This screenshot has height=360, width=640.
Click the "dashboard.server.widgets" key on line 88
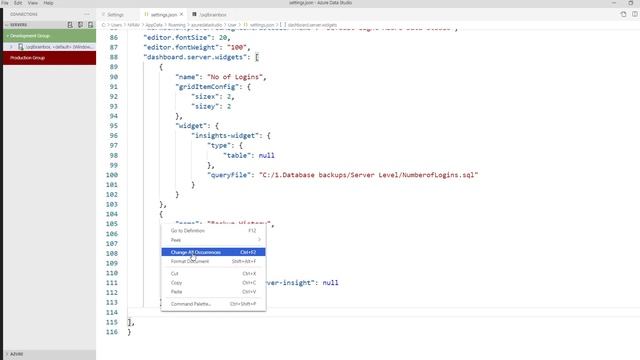(195, 57)
